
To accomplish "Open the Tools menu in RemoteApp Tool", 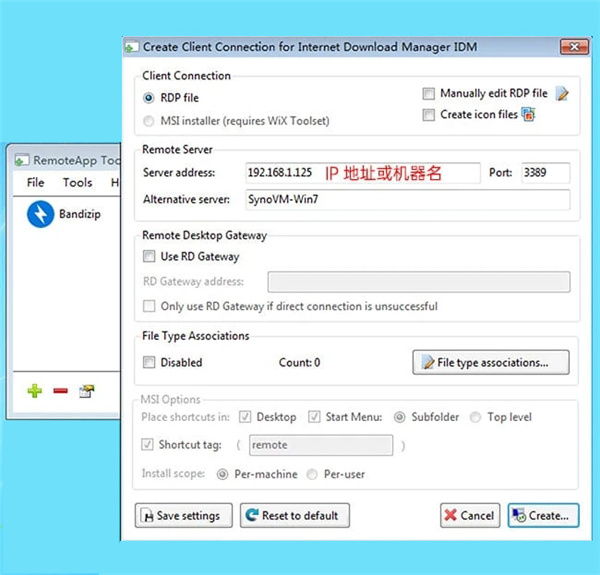I will [x=77, y=182].
